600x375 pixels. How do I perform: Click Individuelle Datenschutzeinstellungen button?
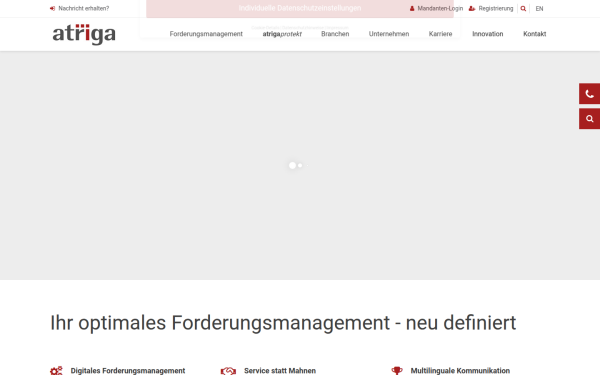[300, 8]
